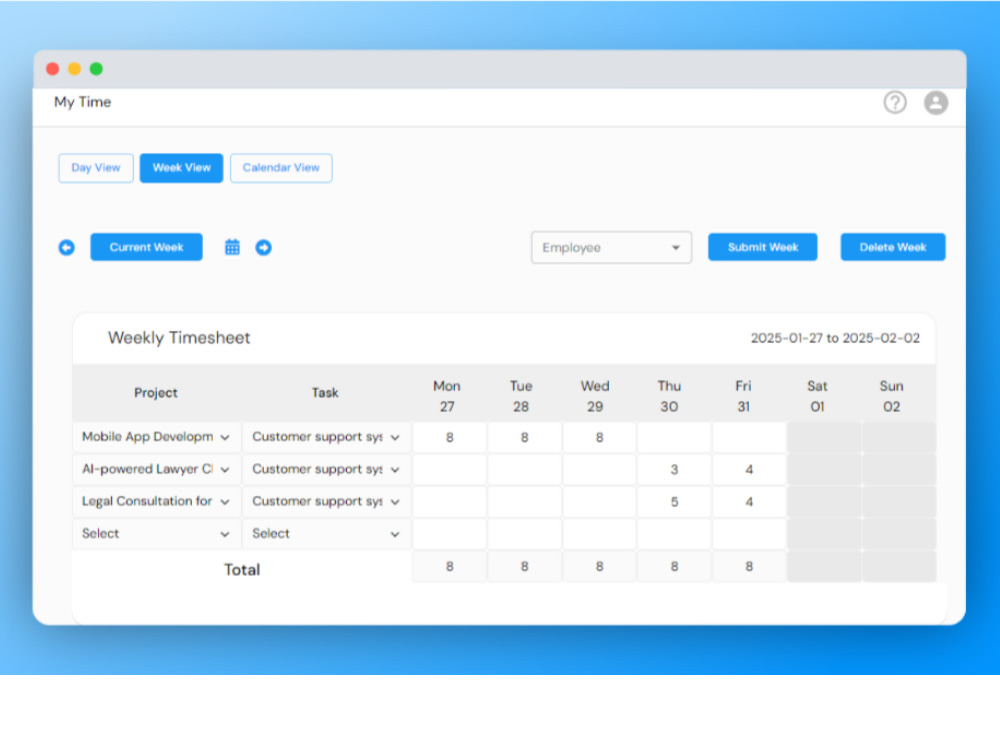
Task: Switch to Day View tab
Action: tap(96, 168)
